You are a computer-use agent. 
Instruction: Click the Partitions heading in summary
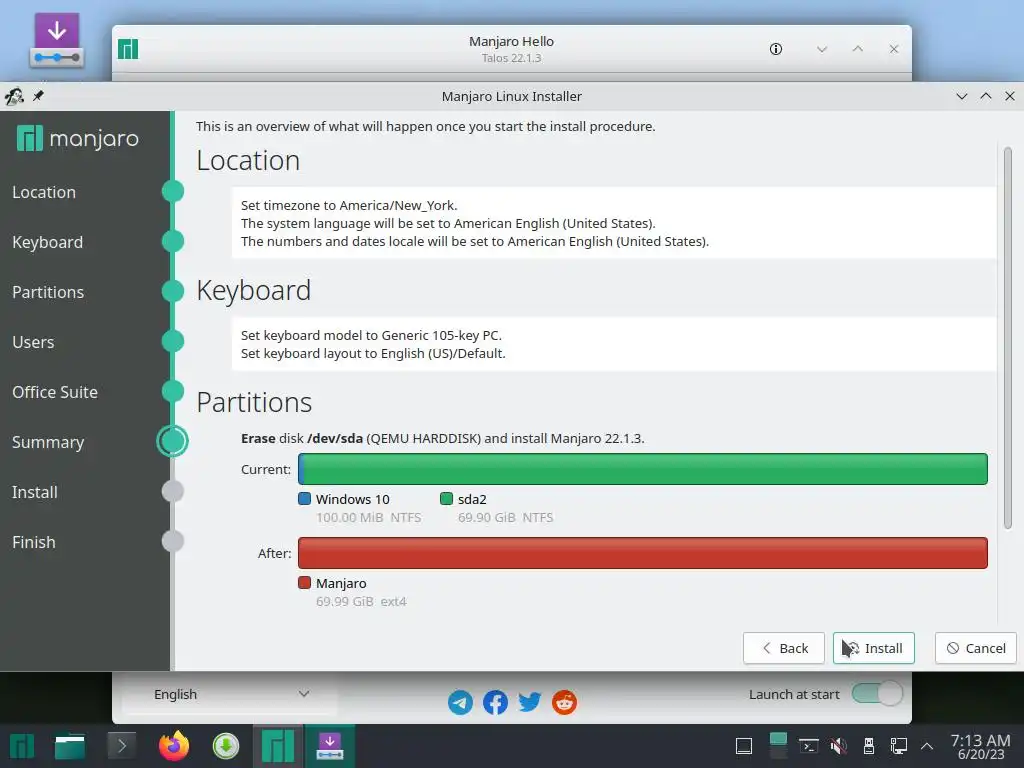[x=254, y=402]
